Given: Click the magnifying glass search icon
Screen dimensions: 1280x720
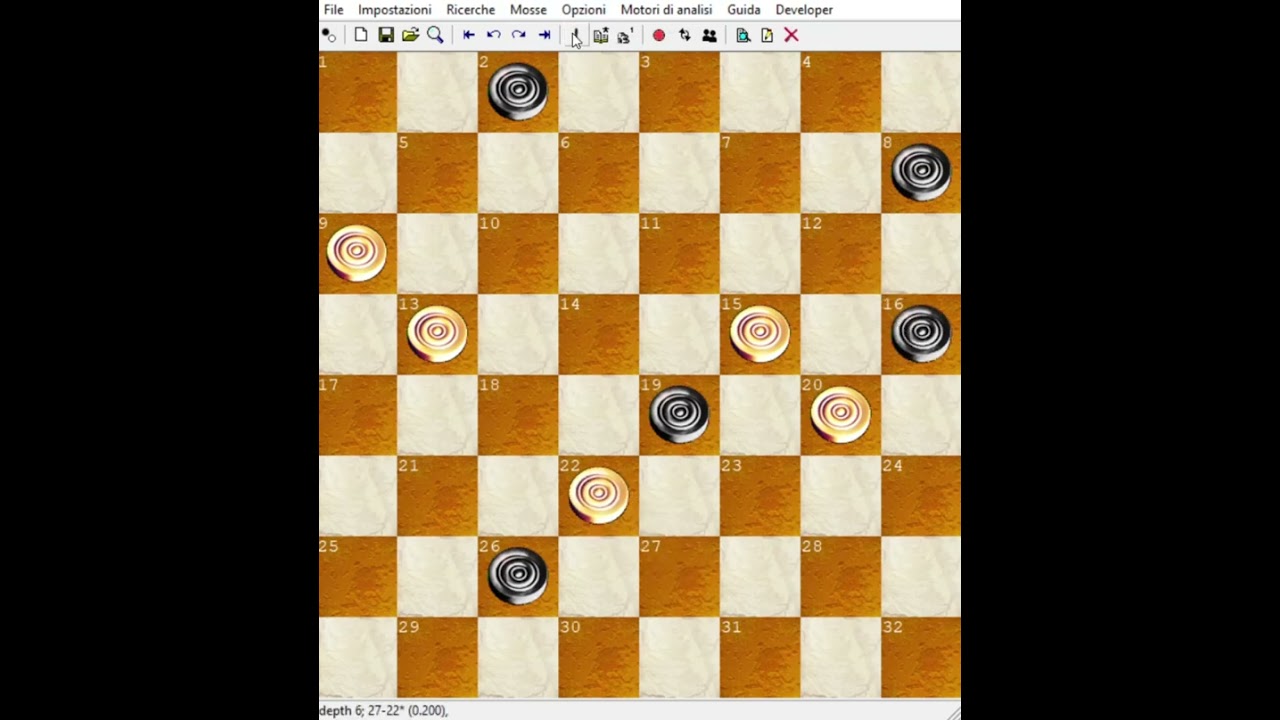Looking at the screenshot, I should (435, 35).
